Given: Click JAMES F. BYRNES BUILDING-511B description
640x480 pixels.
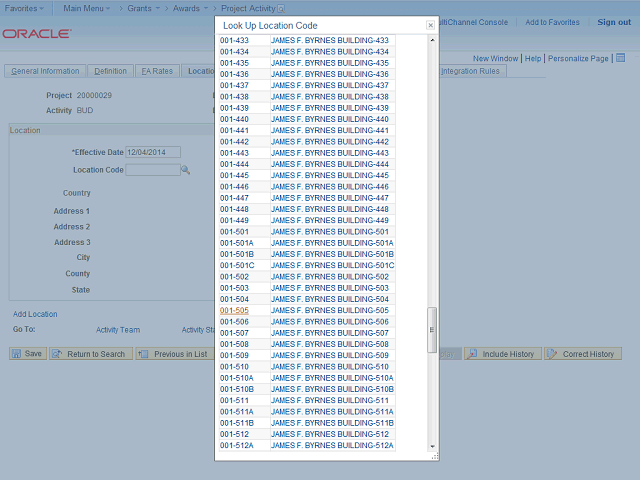Looking at the screenshot, I should [x=332, y=423].
